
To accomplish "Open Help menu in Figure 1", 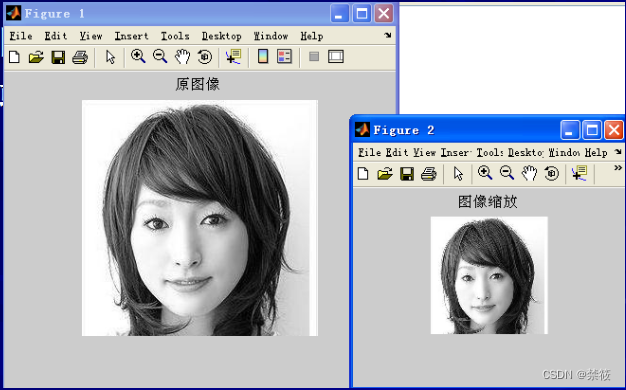I will pyautogui.click(x=312, y=36).
